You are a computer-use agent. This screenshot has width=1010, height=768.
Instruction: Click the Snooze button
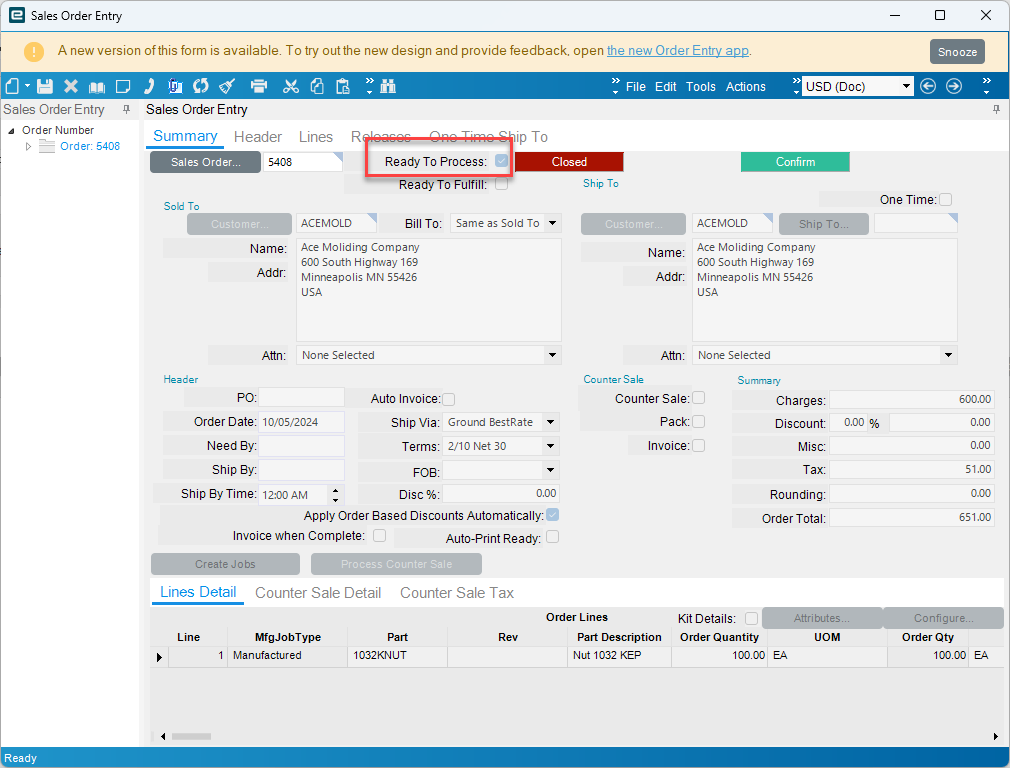tap(957, 52)
